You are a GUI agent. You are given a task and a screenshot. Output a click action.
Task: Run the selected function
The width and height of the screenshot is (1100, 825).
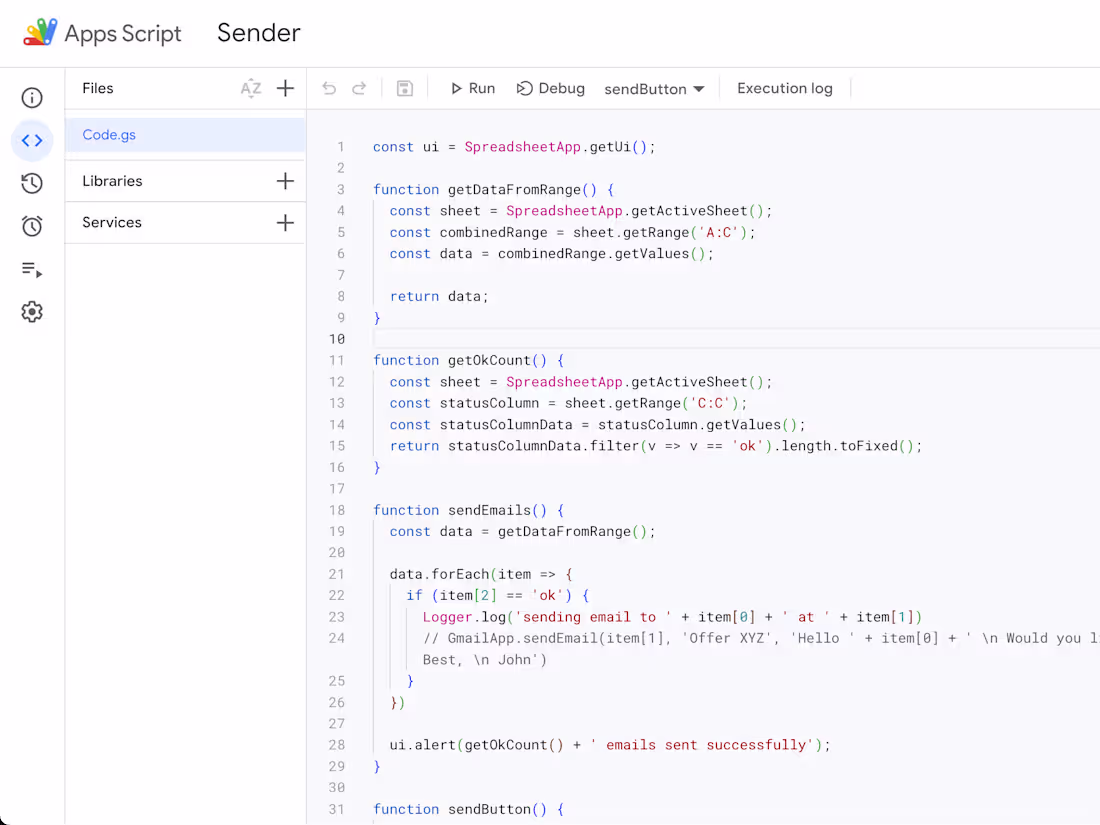click(x=471, y=88)
